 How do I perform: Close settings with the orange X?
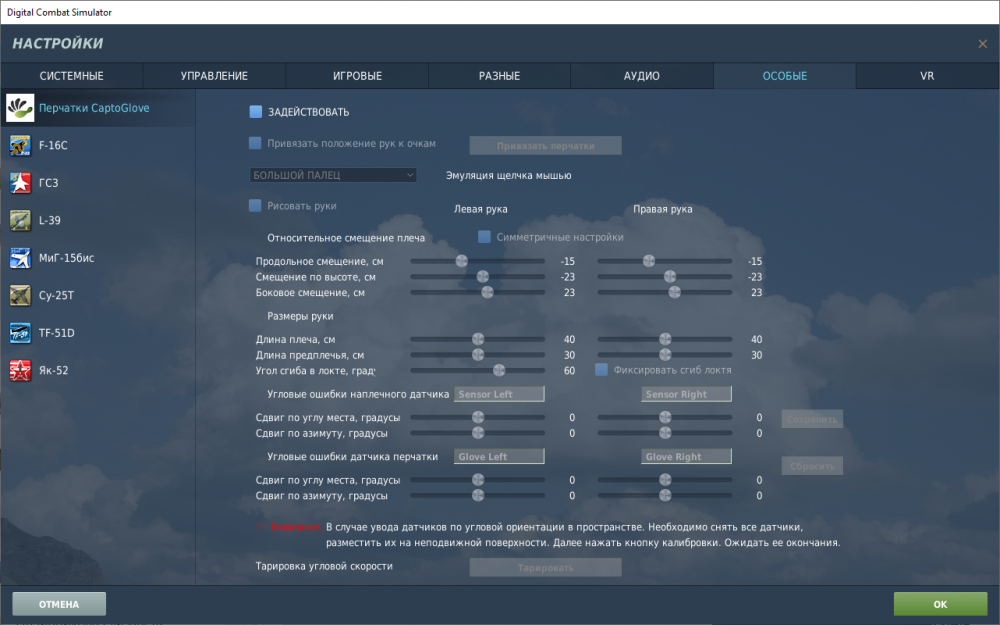coord(982,43)
